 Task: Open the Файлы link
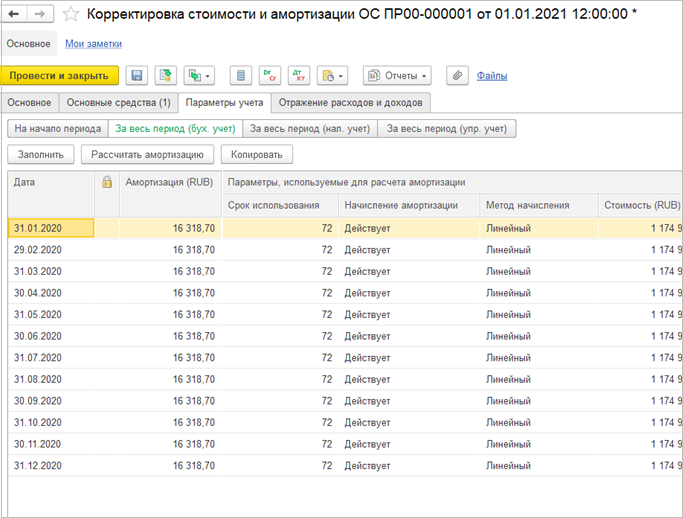pyautogui.click(x=491, y=76)
